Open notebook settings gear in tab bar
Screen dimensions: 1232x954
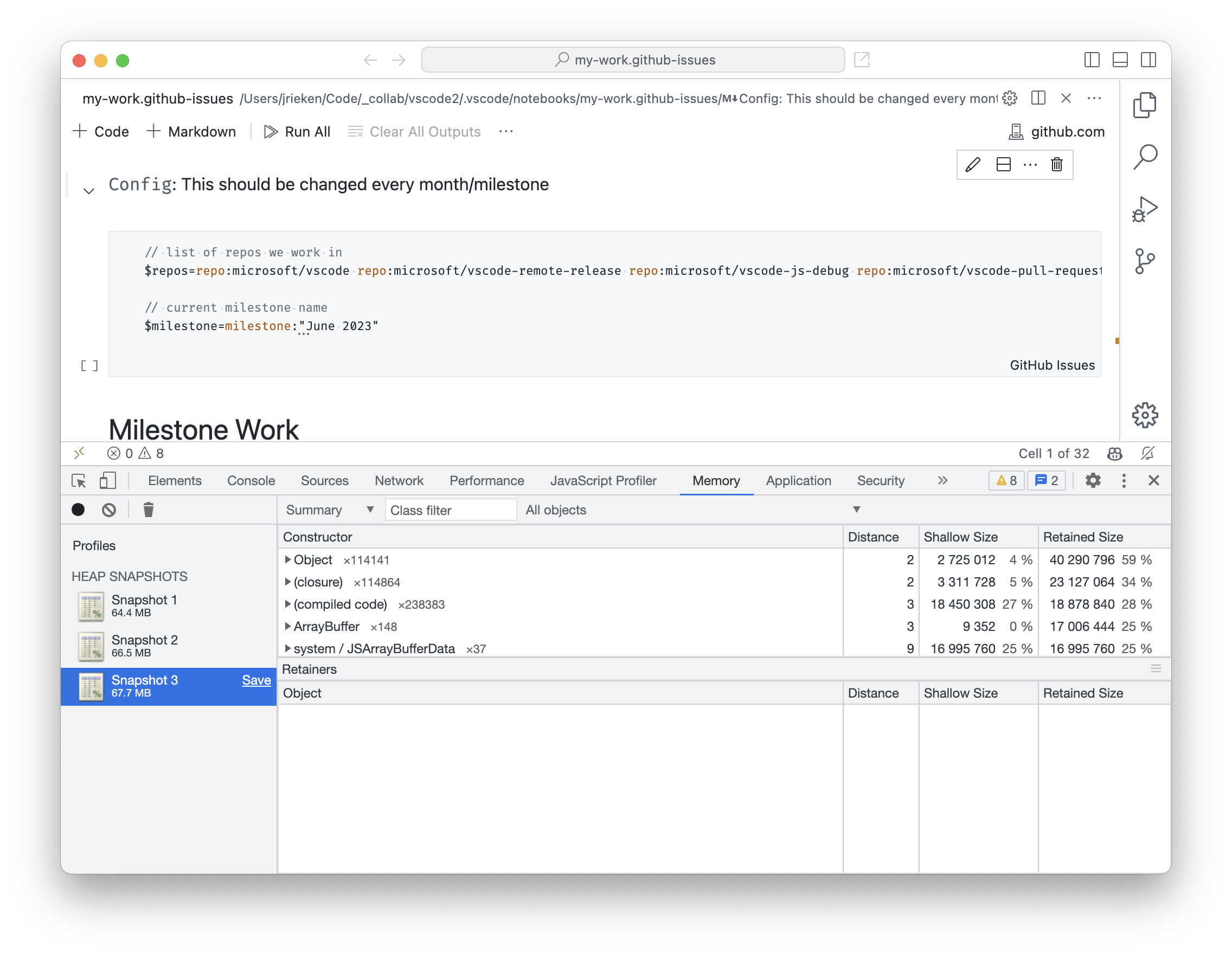tap(1009, 98)
